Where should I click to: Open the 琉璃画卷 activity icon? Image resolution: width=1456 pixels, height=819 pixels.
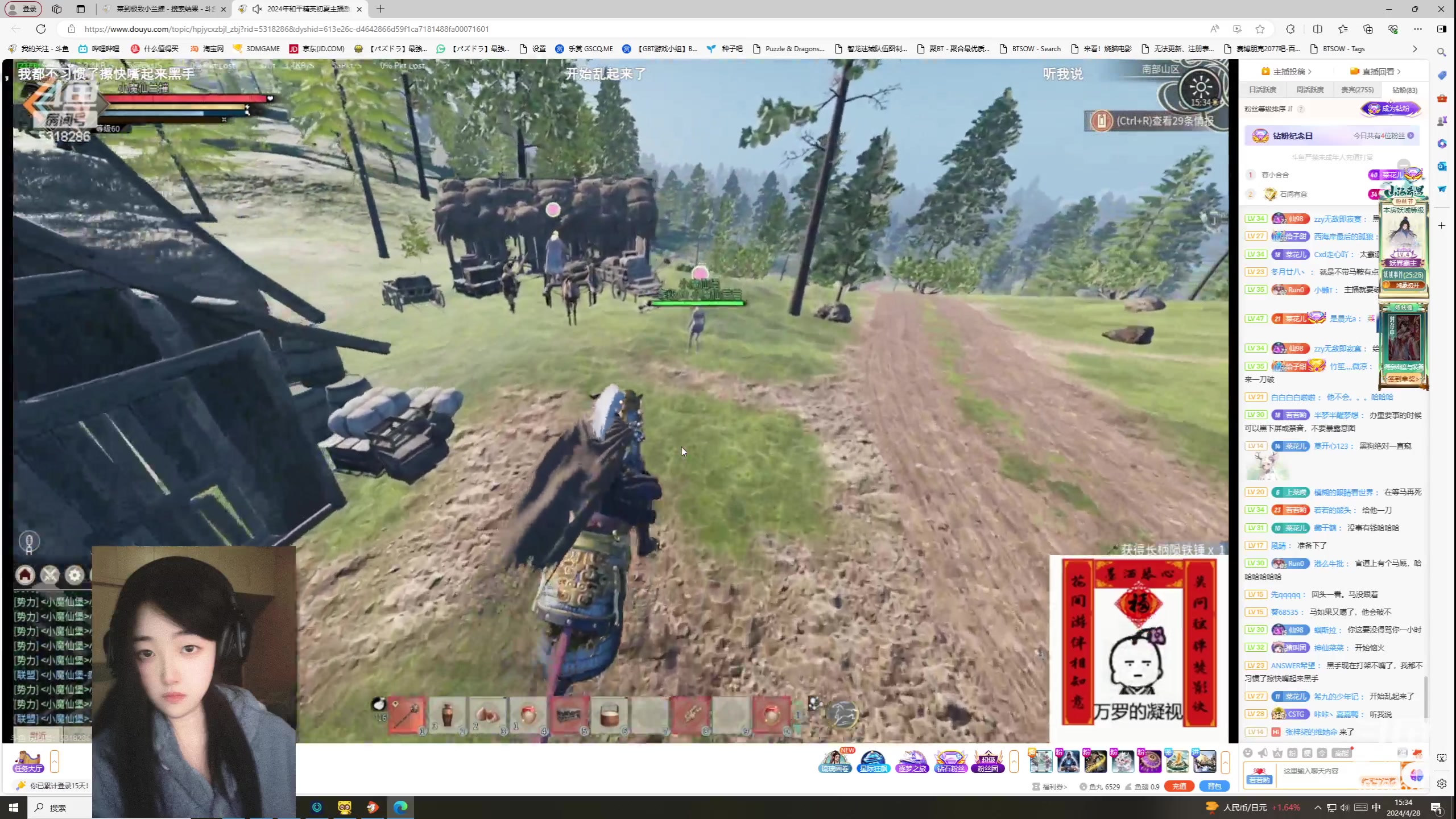pos(835,760)
